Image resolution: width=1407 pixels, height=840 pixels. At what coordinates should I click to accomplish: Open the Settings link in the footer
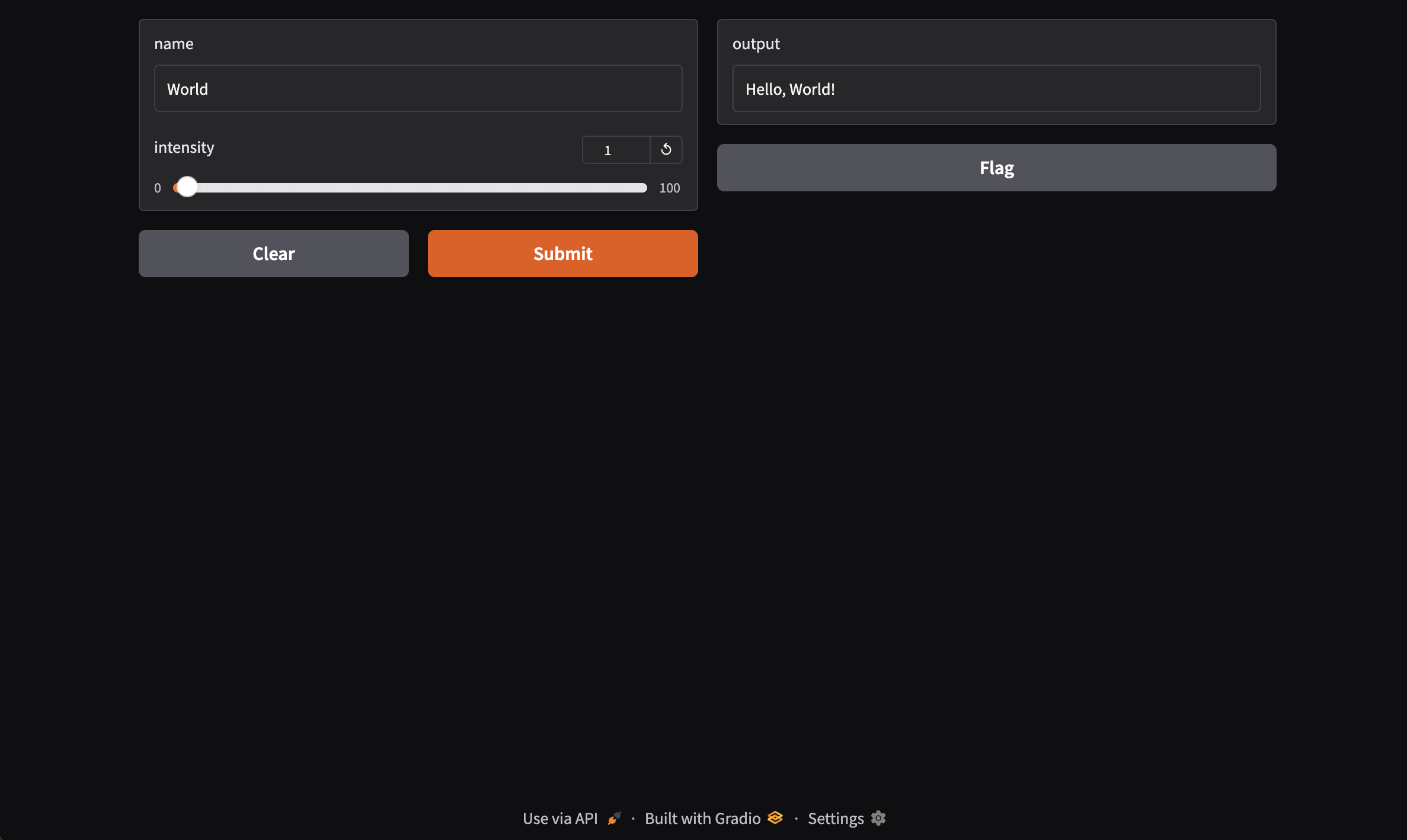pyautogui.click(x=846, y=819)
